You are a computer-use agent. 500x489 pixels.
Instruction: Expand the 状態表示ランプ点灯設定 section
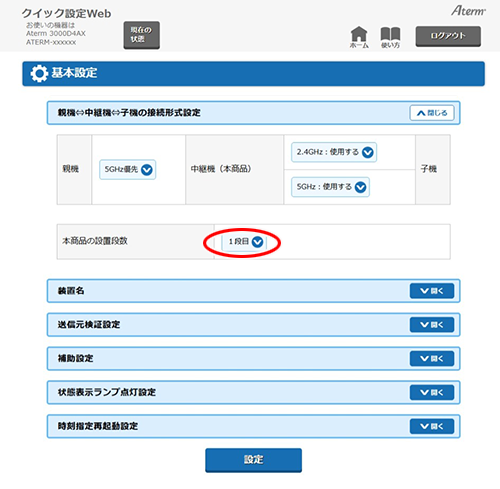click(x=432, y=392)
